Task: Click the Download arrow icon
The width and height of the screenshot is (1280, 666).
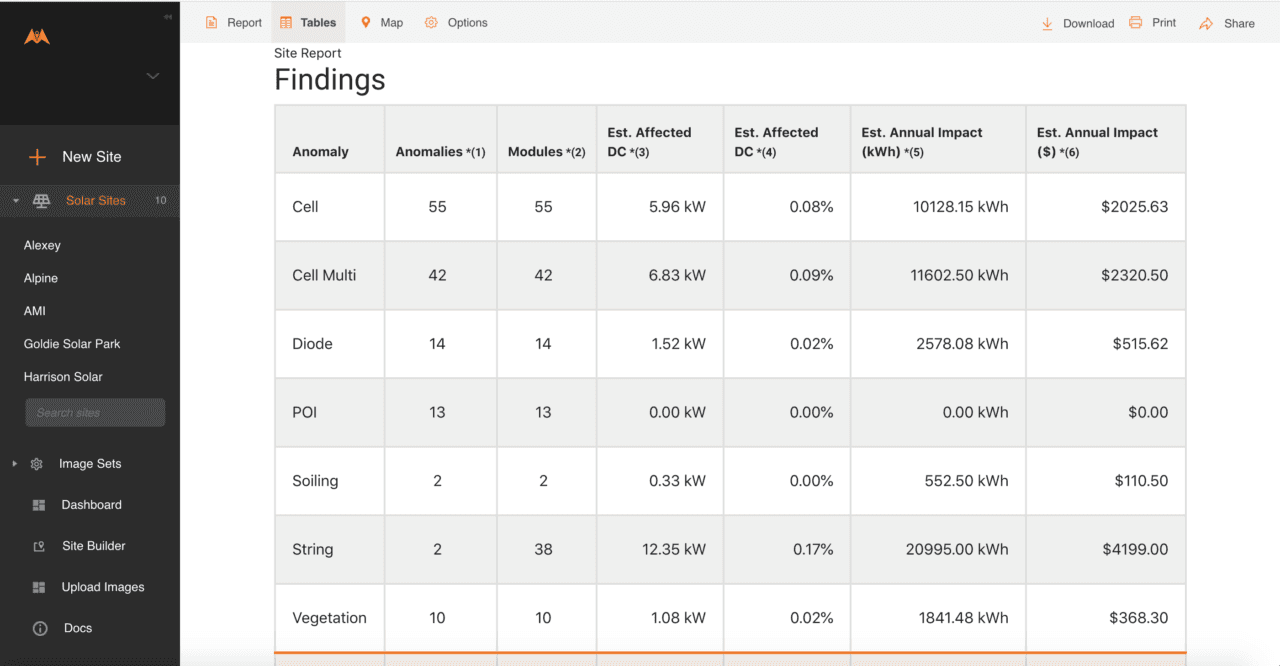Action: [1047, 23]
